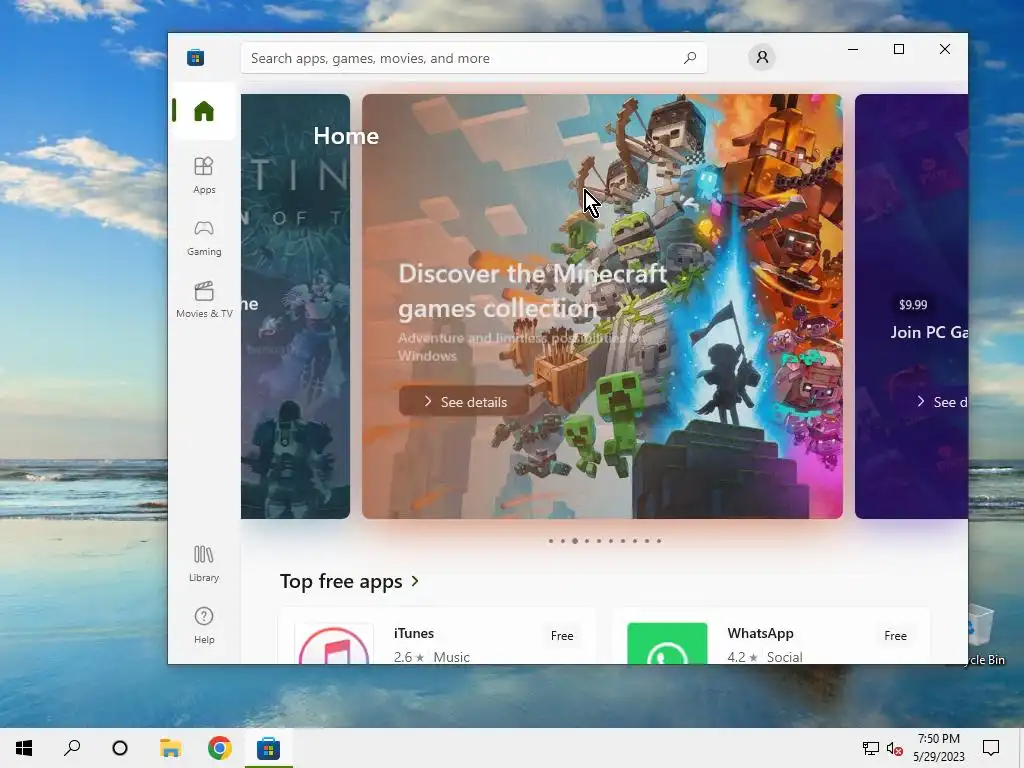Open the Help section
The image size is (1024, 768).
click(204, 625)
